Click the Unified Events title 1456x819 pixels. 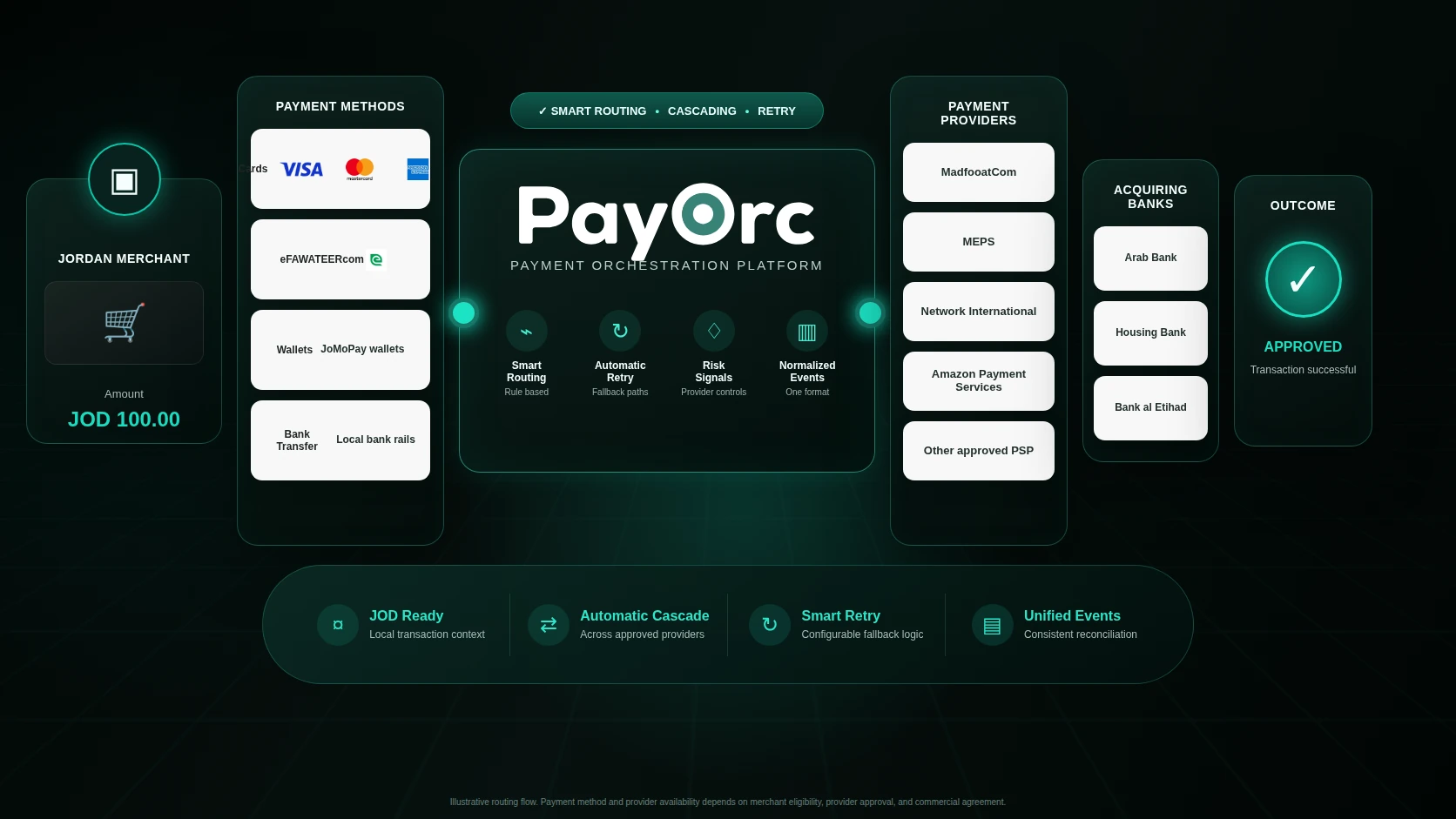1072,615
